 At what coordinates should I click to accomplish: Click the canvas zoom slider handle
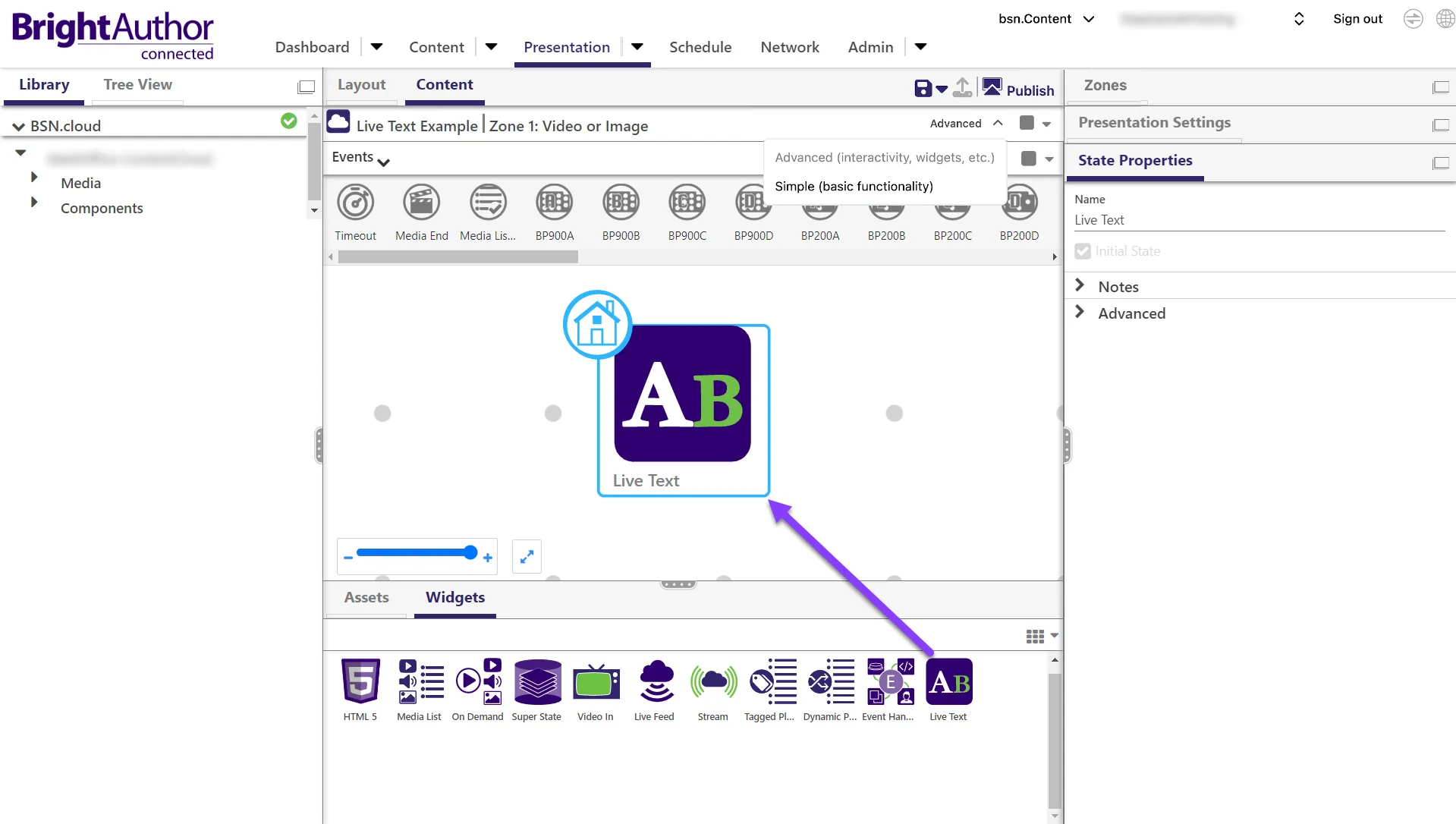[470, 552]
